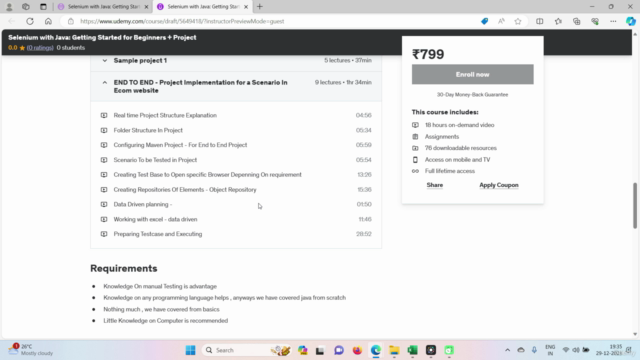
Task: Open the favorites list icon
Action: pyautogui.click(x=558, y=21)
